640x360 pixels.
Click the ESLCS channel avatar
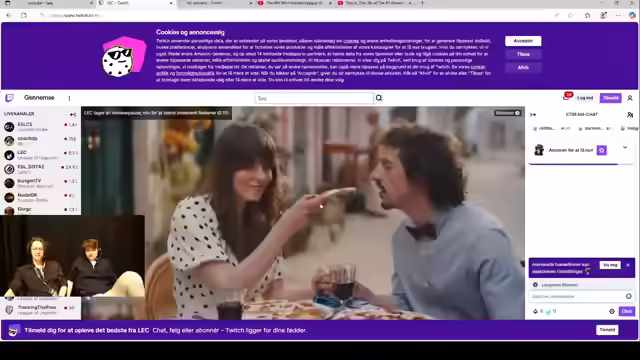click(x=9, y=127)
